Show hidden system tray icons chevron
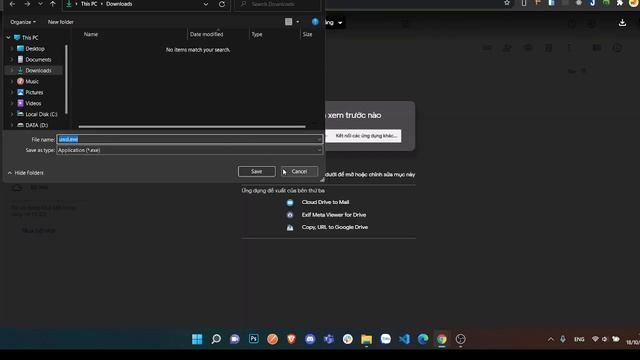This screenshot has width=640, height=360. click(551, 340)
